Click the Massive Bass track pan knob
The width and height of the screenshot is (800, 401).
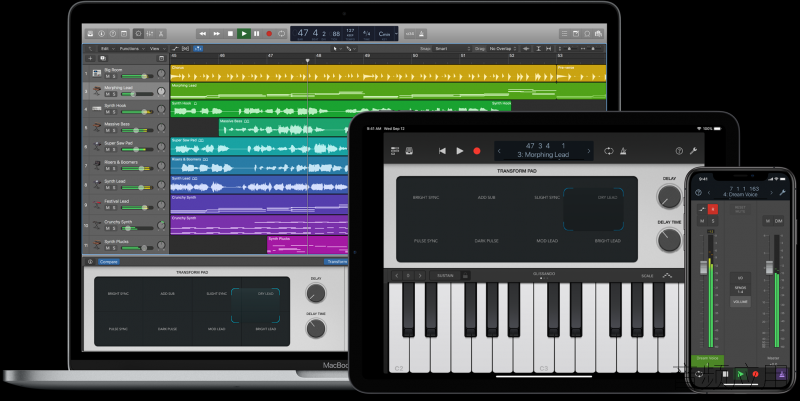coord(161,128)
